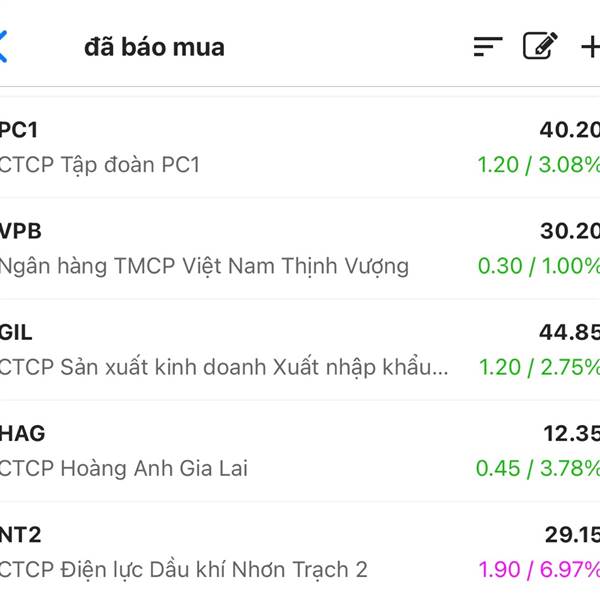This screenshot has height=600, width=600.
Task: Tap PC1 price 40.20
Action: click(570, 130)
